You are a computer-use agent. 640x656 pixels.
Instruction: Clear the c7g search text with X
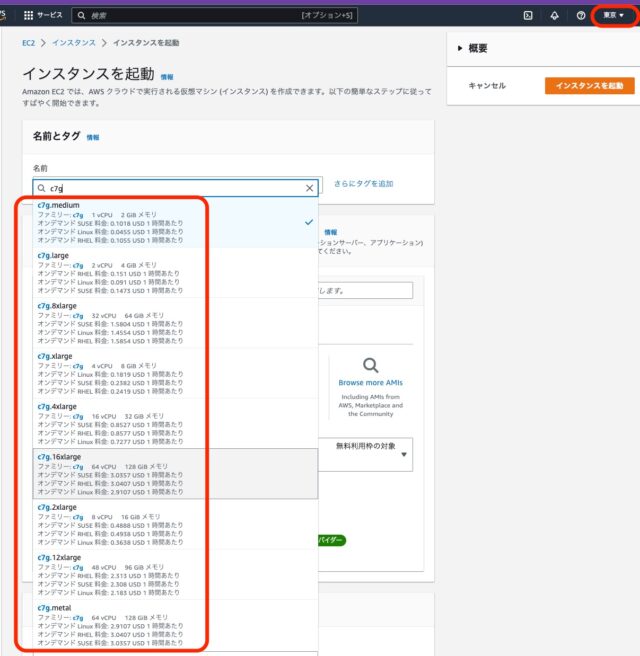310,188
